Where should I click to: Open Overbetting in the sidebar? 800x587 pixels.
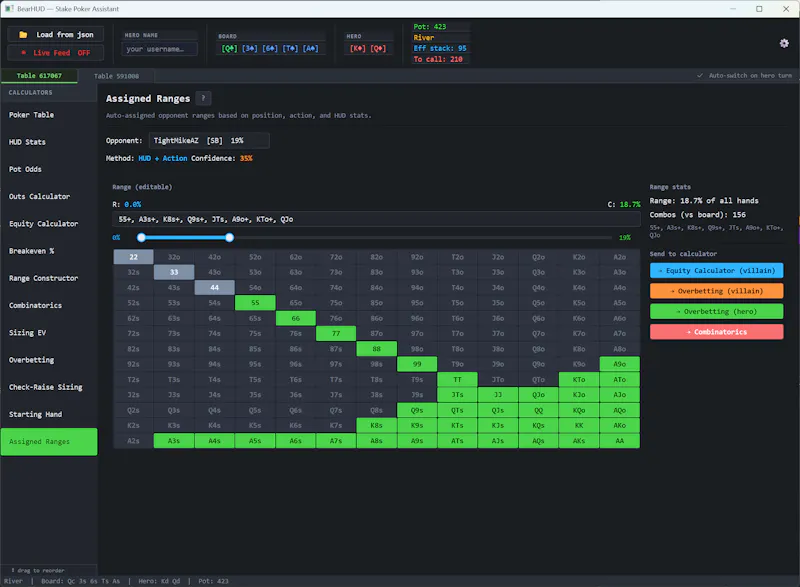click(48, 360)
